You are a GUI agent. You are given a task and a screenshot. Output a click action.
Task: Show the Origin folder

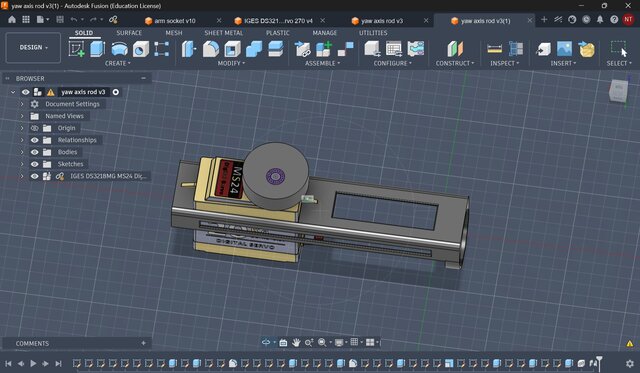click(35, 128)
